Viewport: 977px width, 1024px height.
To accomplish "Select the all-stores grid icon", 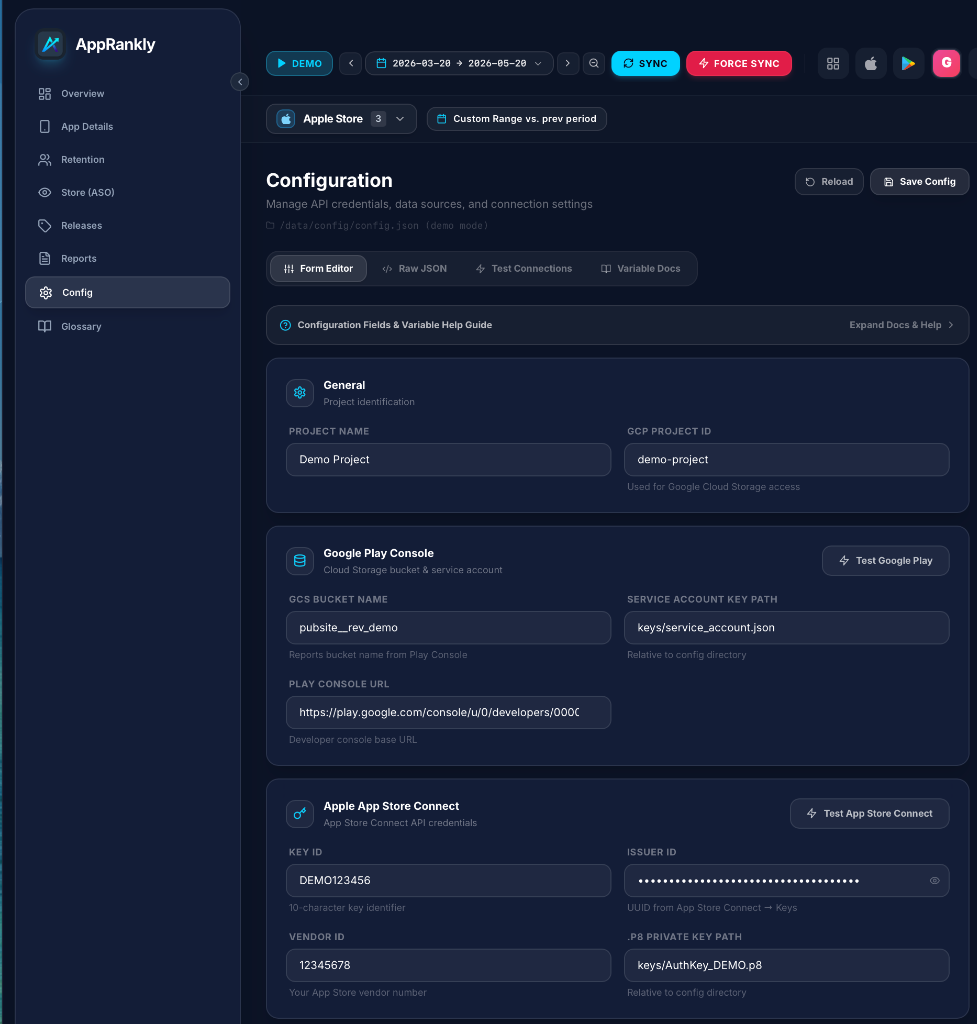I will point(833,63).
